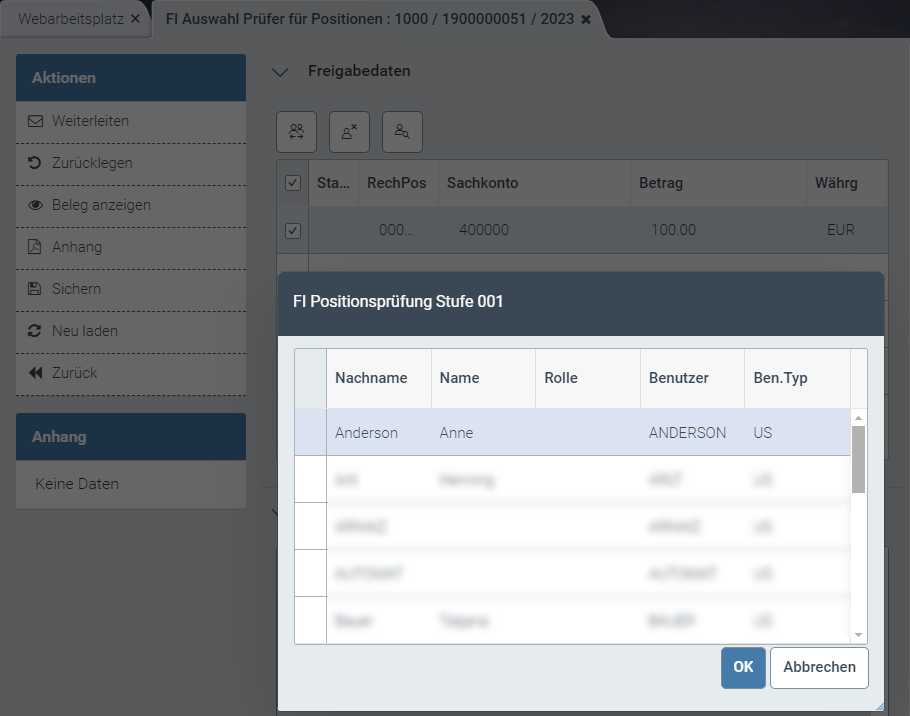Click the Abbrechen button

click(819, 668)
